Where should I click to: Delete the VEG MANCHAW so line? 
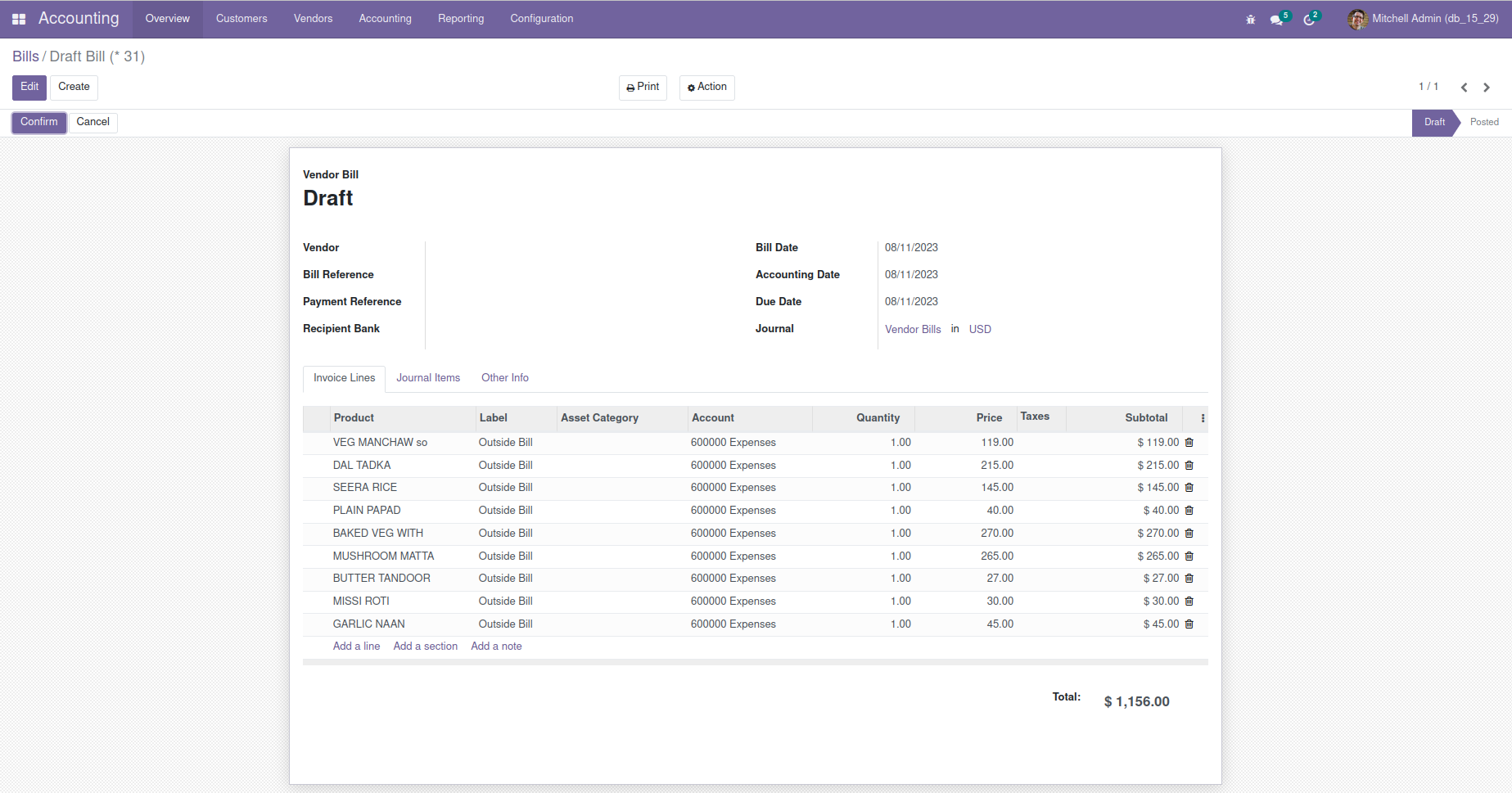pos(1189,443)
